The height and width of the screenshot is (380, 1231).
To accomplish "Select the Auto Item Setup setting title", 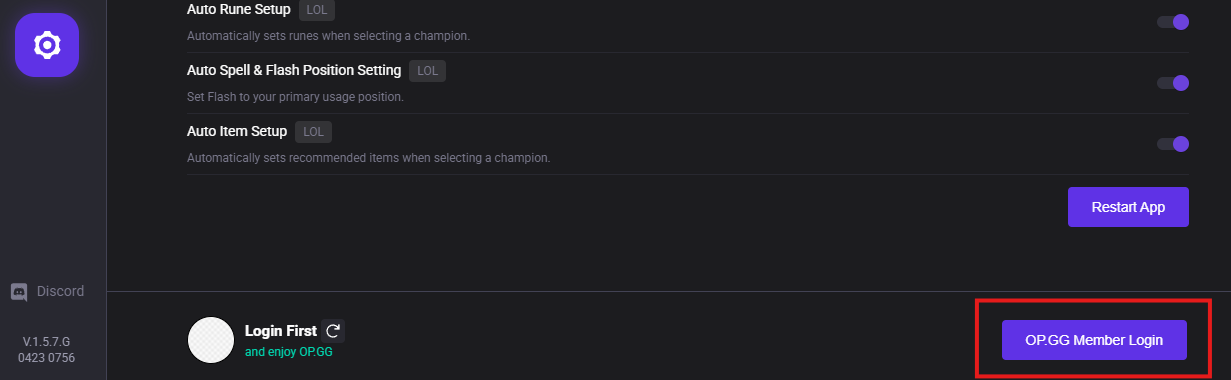I will pyautogui.click(x=237, y=131).
